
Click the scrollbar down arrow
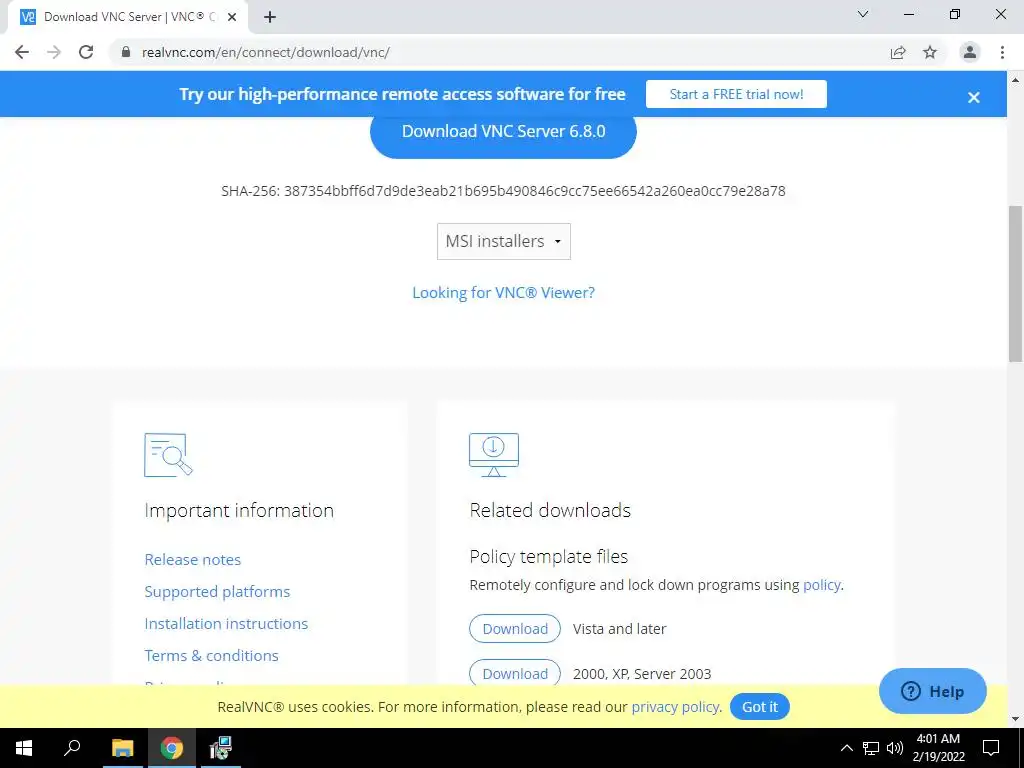coord(1015,719)
